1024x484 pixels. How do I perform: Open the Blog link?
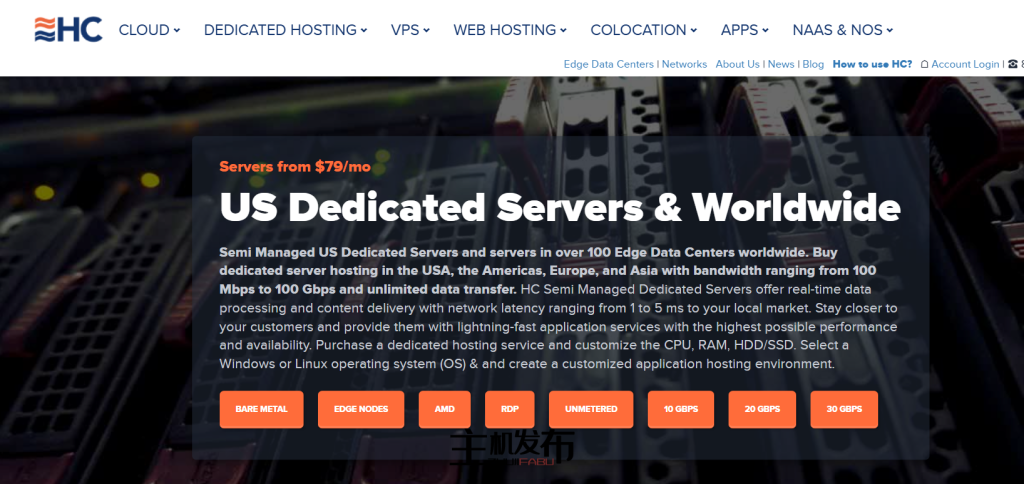click(x=813, y=64)
